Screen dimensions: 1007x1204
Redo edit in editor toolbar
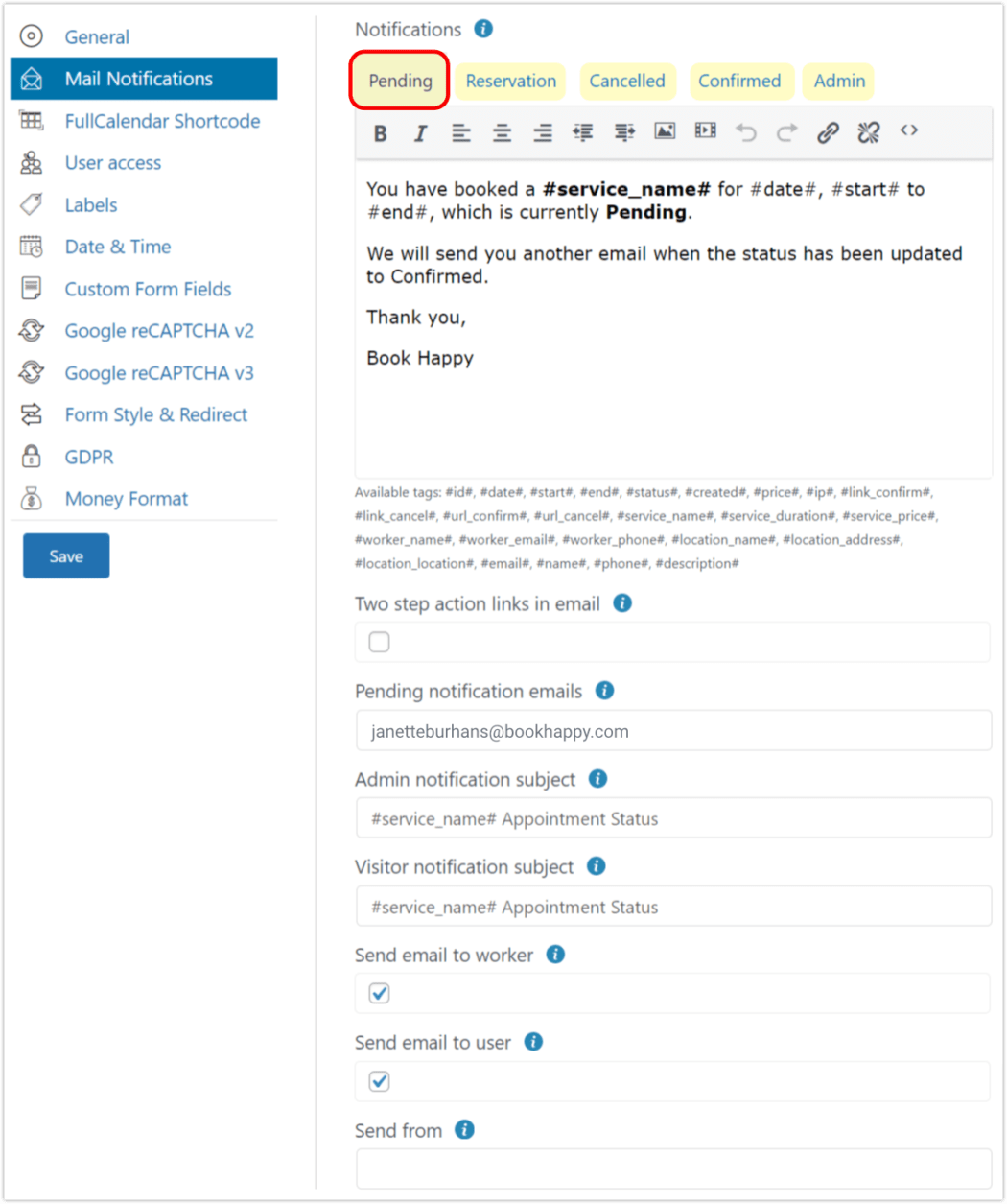[786, 132]
